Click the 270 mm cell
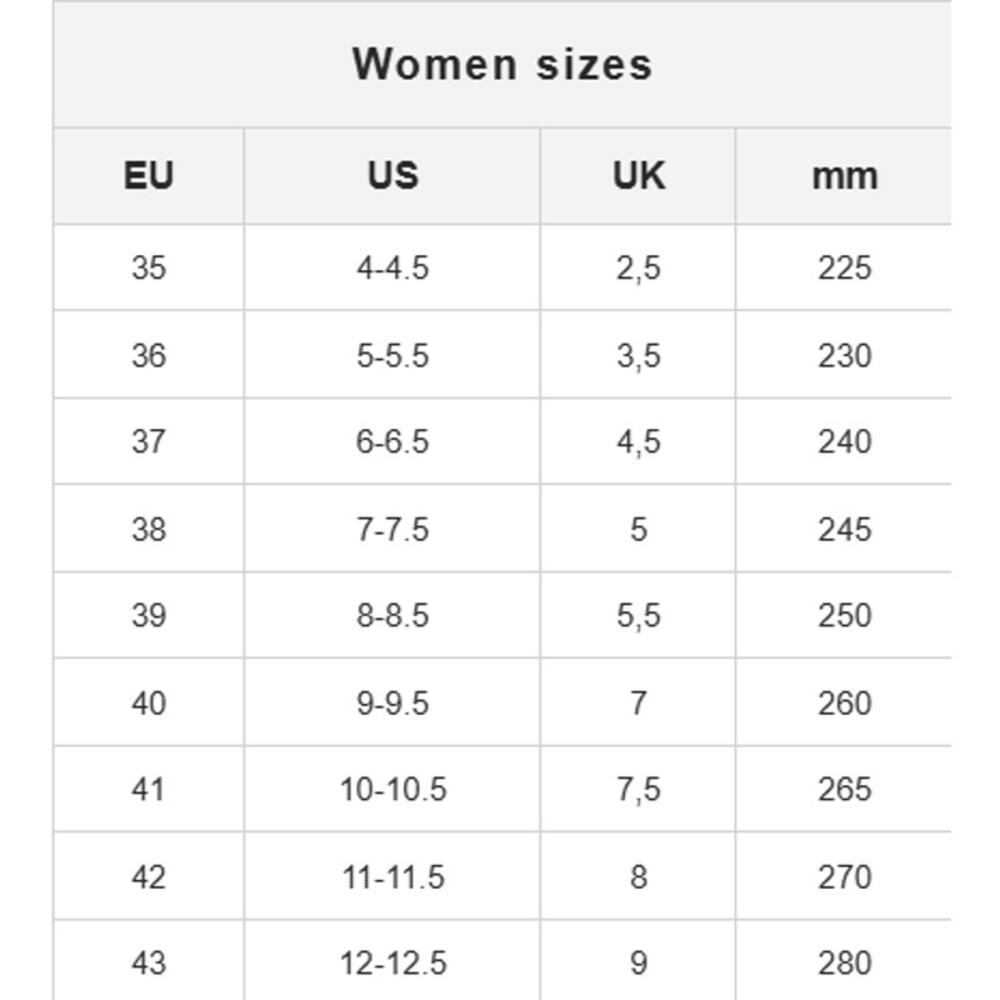 click(844, 877)
